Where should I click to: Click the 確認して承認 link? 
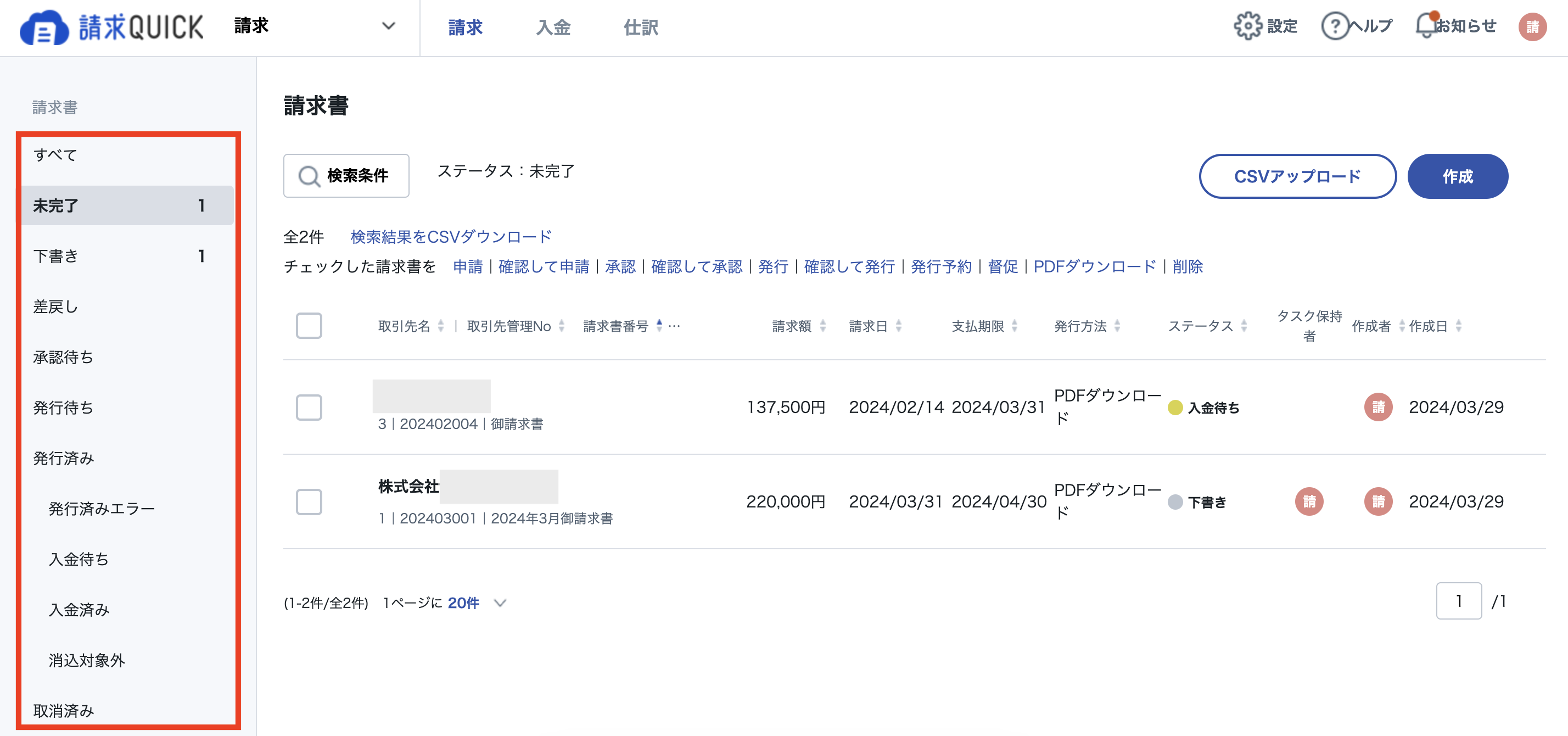[696, 266]
